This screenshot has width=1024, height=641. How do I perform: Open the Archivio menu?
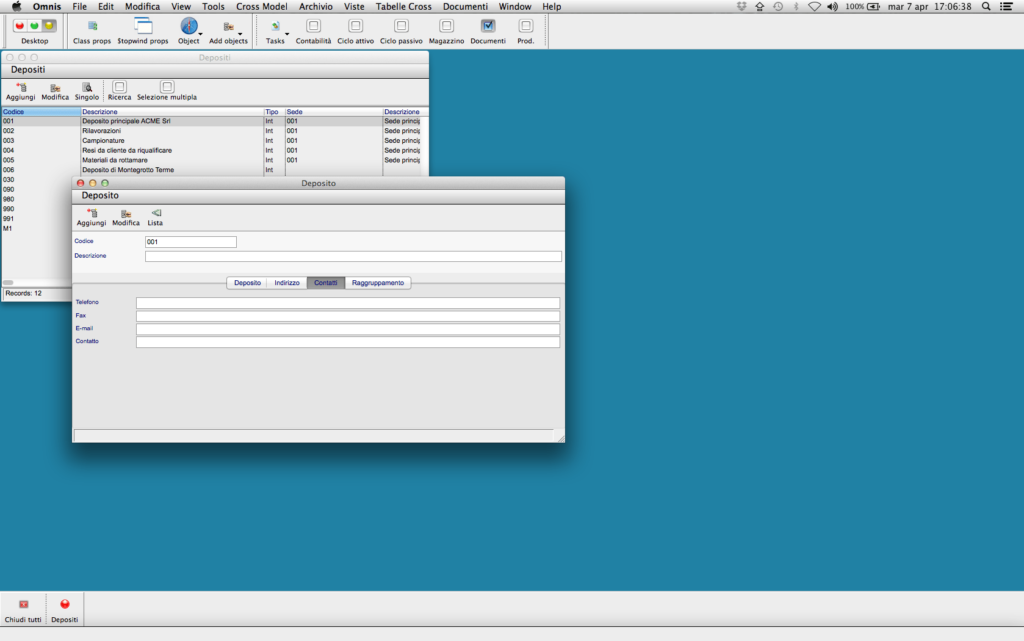(x=315, y=6)
